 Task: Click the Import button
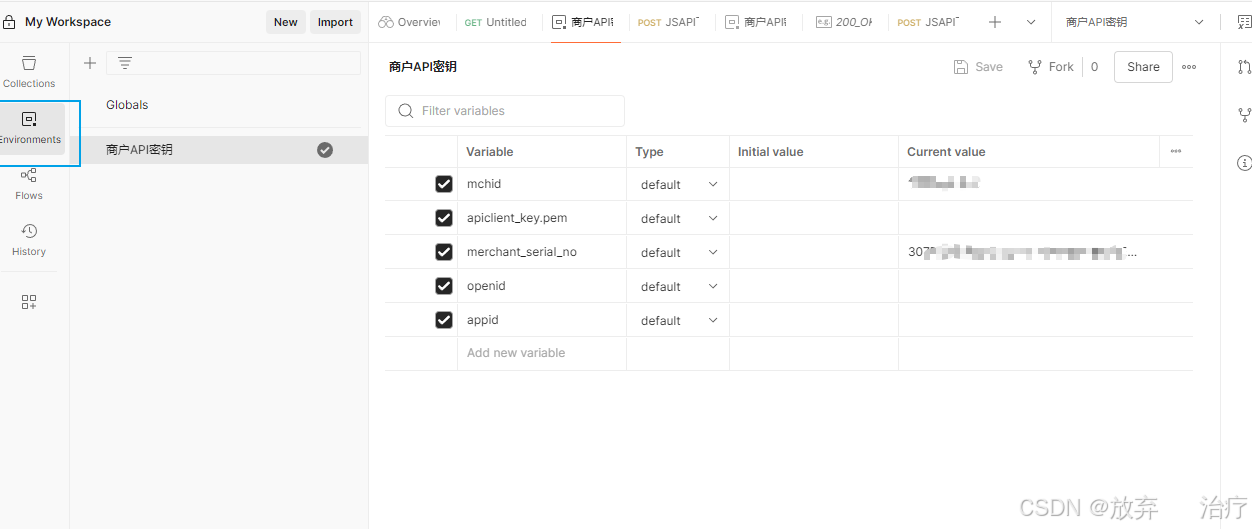[335, 22]
